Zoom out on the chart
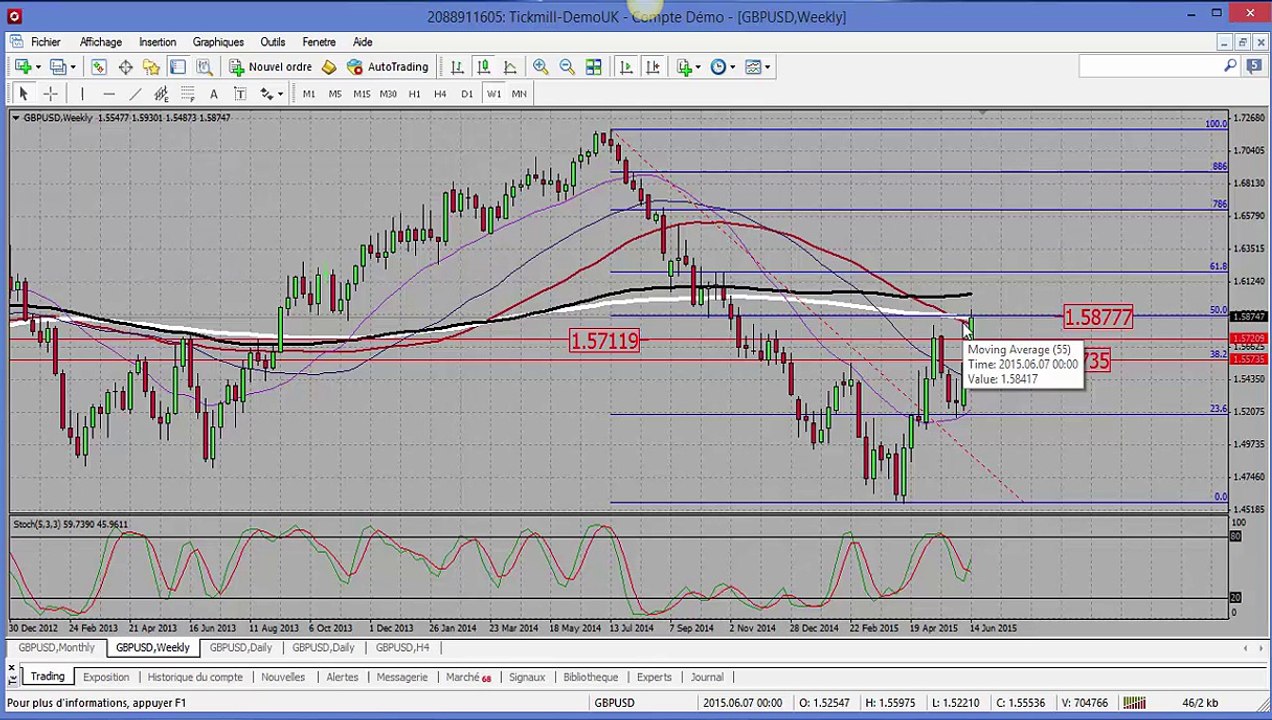1272x720 pixels. 567,67
